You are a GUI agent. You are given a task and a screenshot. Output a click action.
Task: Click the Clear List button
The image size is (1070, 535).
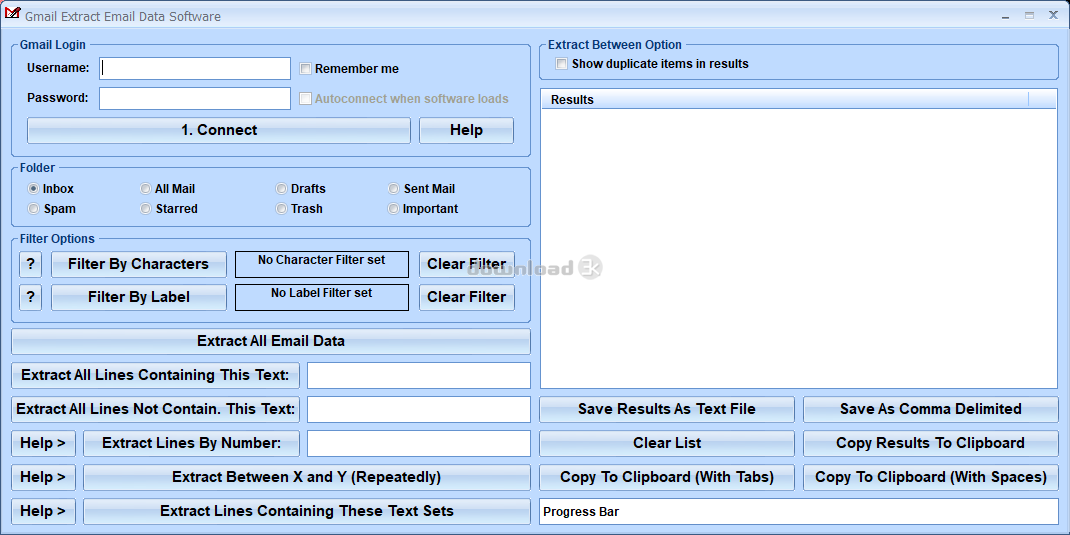click(x=667, y=443)
